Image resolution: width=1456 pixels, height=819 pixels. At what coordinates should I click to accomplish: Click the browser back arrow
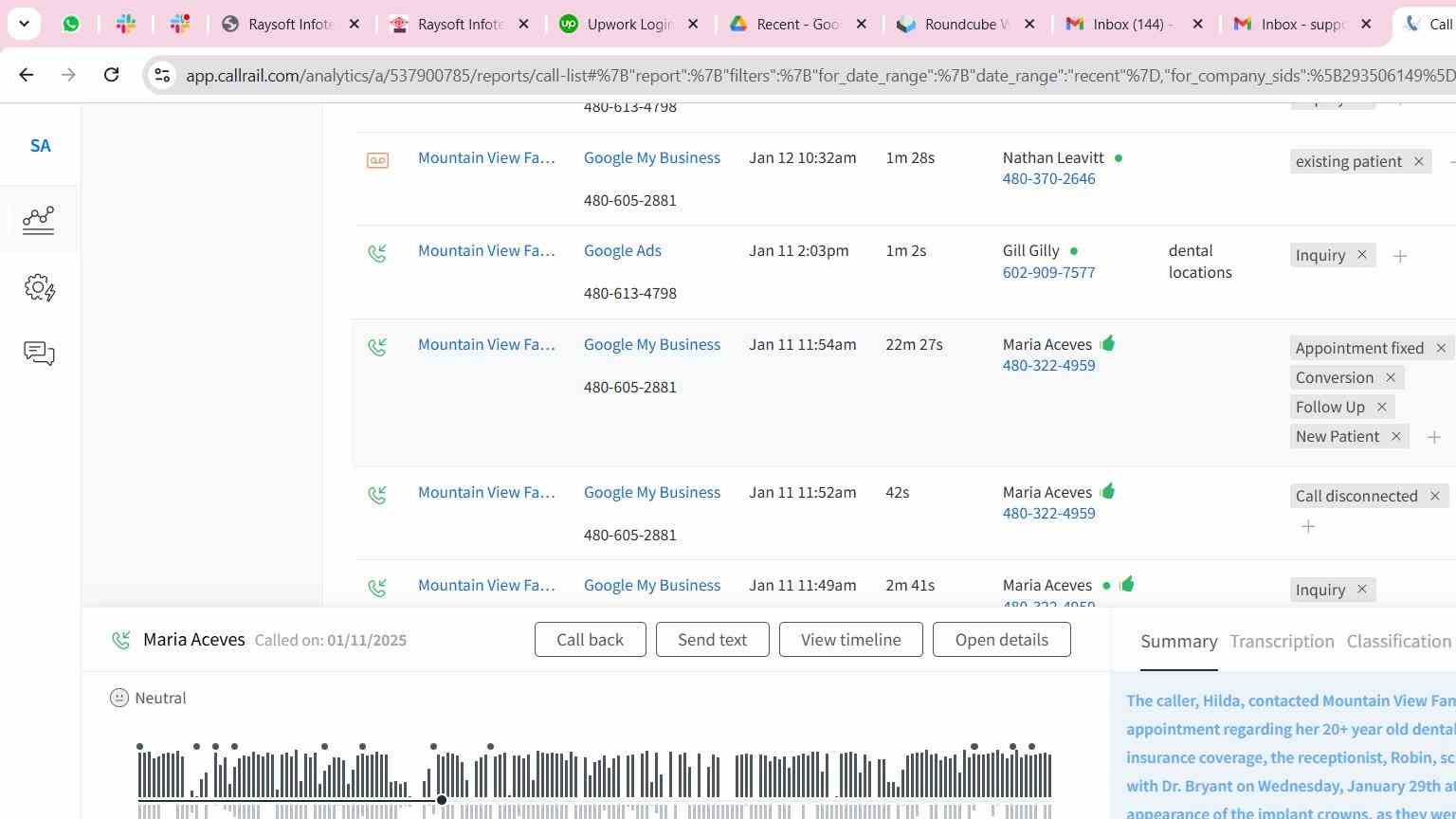pyautogui.click(x=27, y=75)
